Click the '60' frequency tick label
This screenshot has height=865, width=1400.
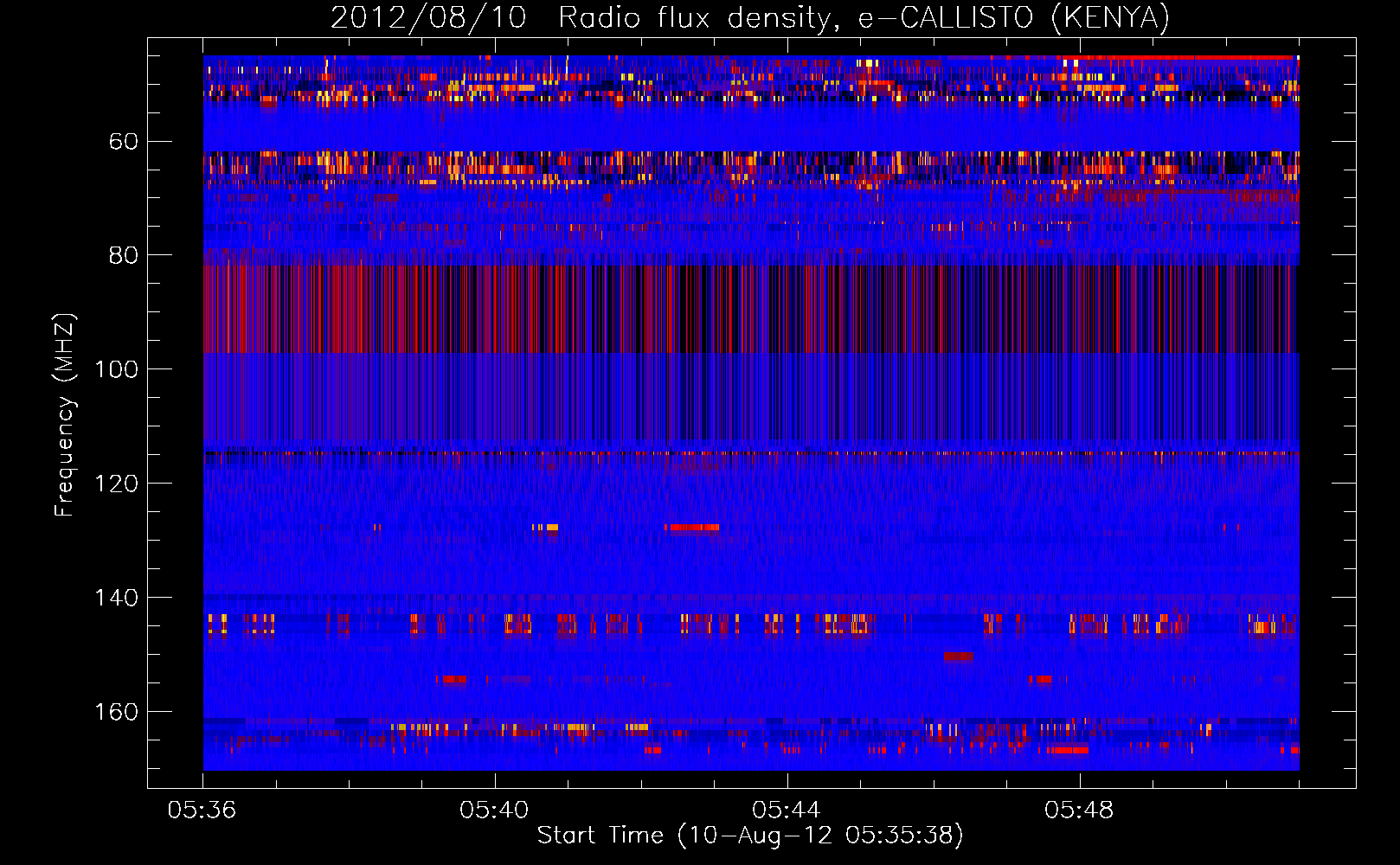(124, 141)
